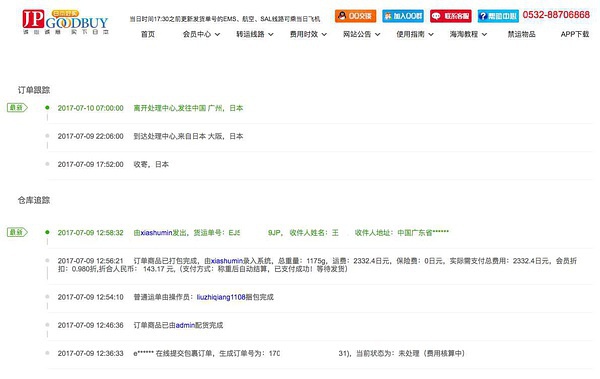Screen dimensions: 600x379
Task: Click the timestamp 2017-07-09 12:46:36
Action: point(90,325)
